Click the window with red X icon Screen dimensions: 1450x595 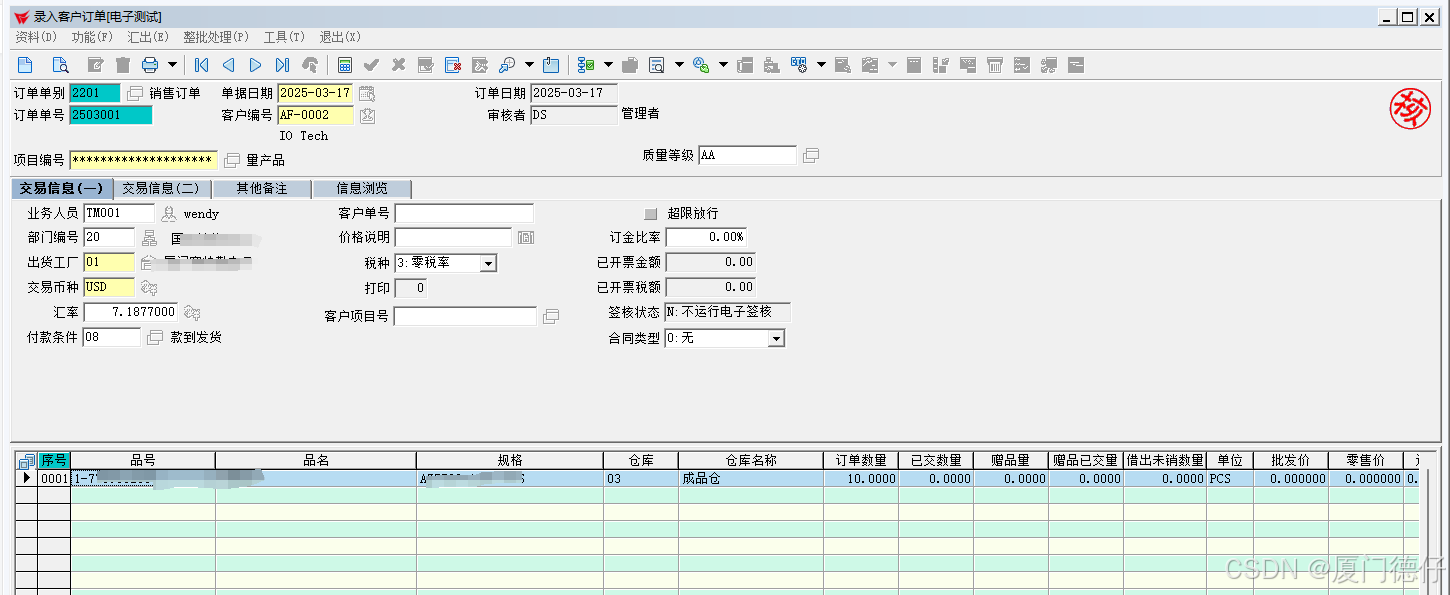(453, 65)
